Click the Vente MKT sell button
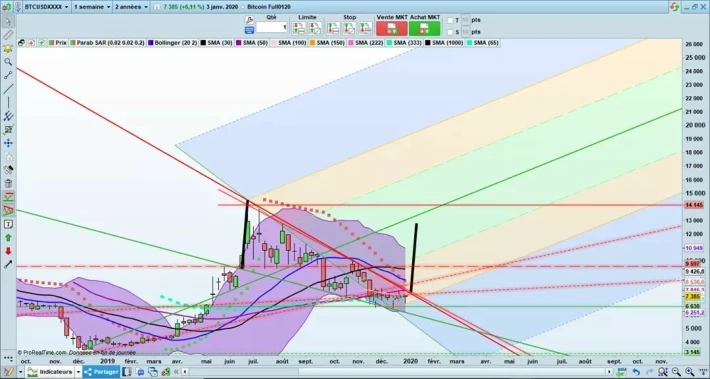Screen dimensions: 710x379 pyautogui.click(x=392, y=28)
